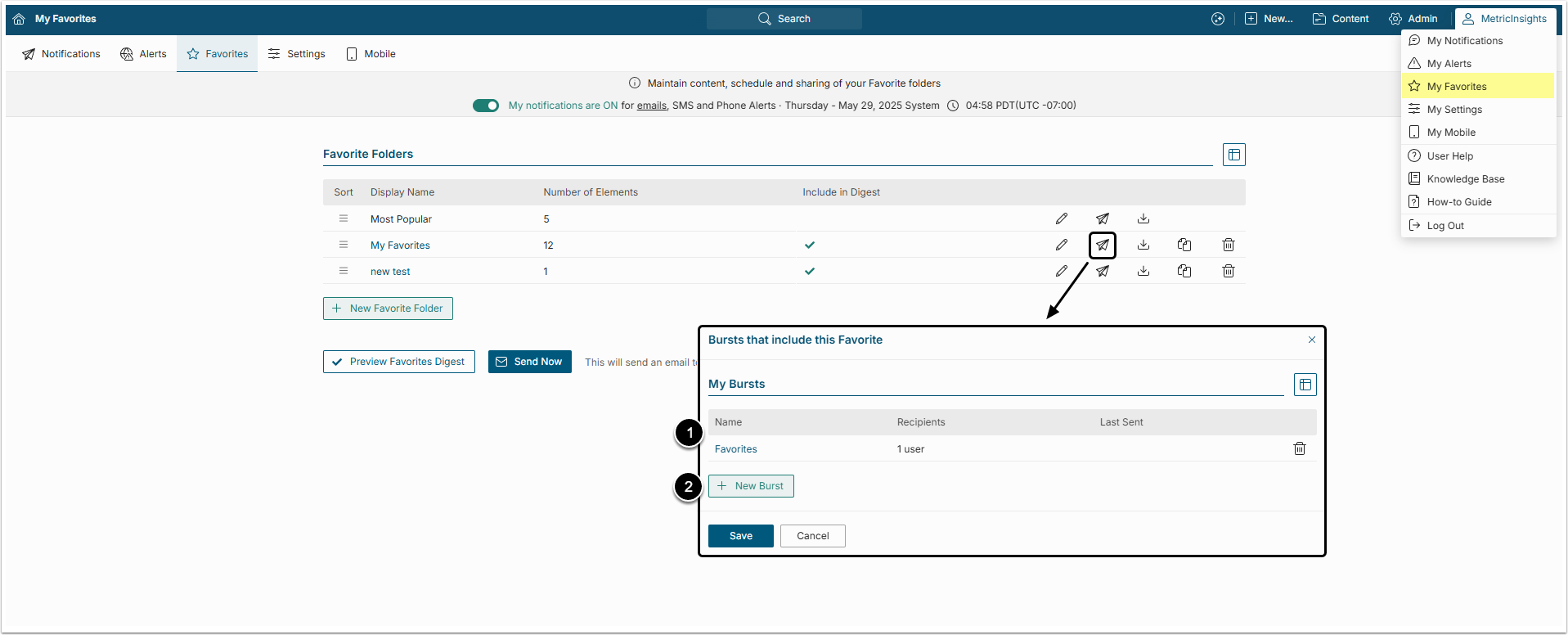Click the New Burst button
This screenshot has height=635, width=1568.
coord(750,486)
